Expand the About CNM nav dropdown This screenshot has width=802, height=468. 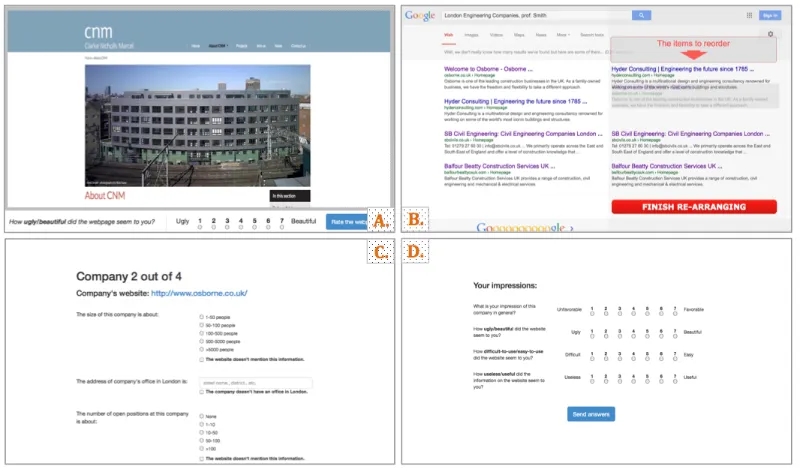[218, 46]
